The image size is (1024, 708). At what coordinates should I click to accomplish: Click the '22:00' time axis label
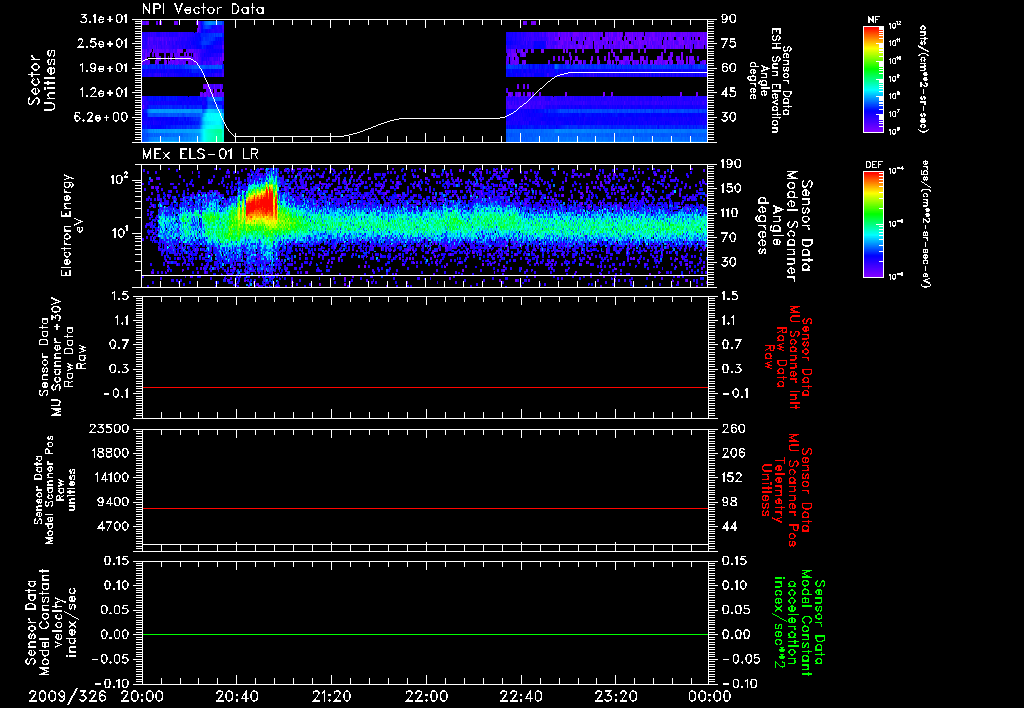[x=426, y=697]
